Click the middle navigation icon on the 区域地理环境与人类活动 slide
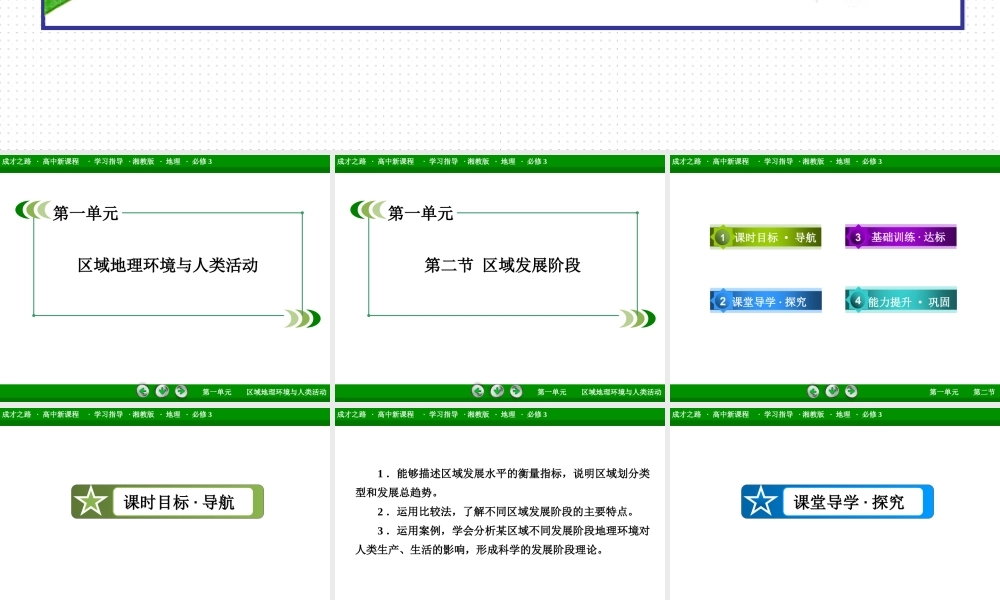 (162, 391)
